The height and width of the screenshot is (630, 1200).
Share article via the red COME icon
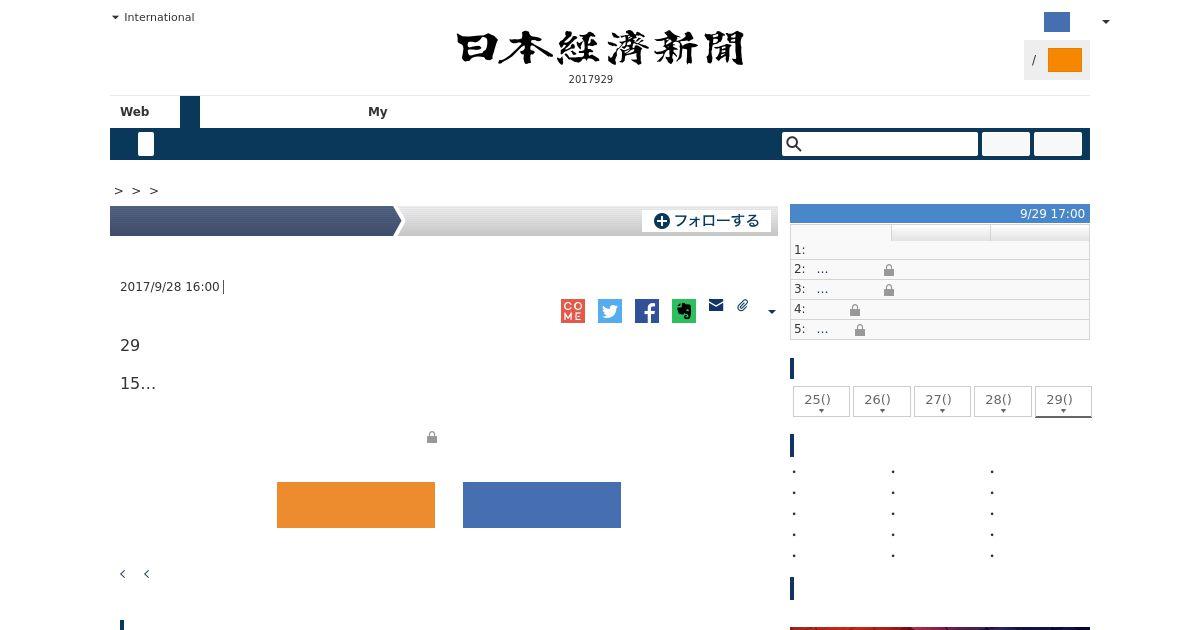tap(573, 311)
